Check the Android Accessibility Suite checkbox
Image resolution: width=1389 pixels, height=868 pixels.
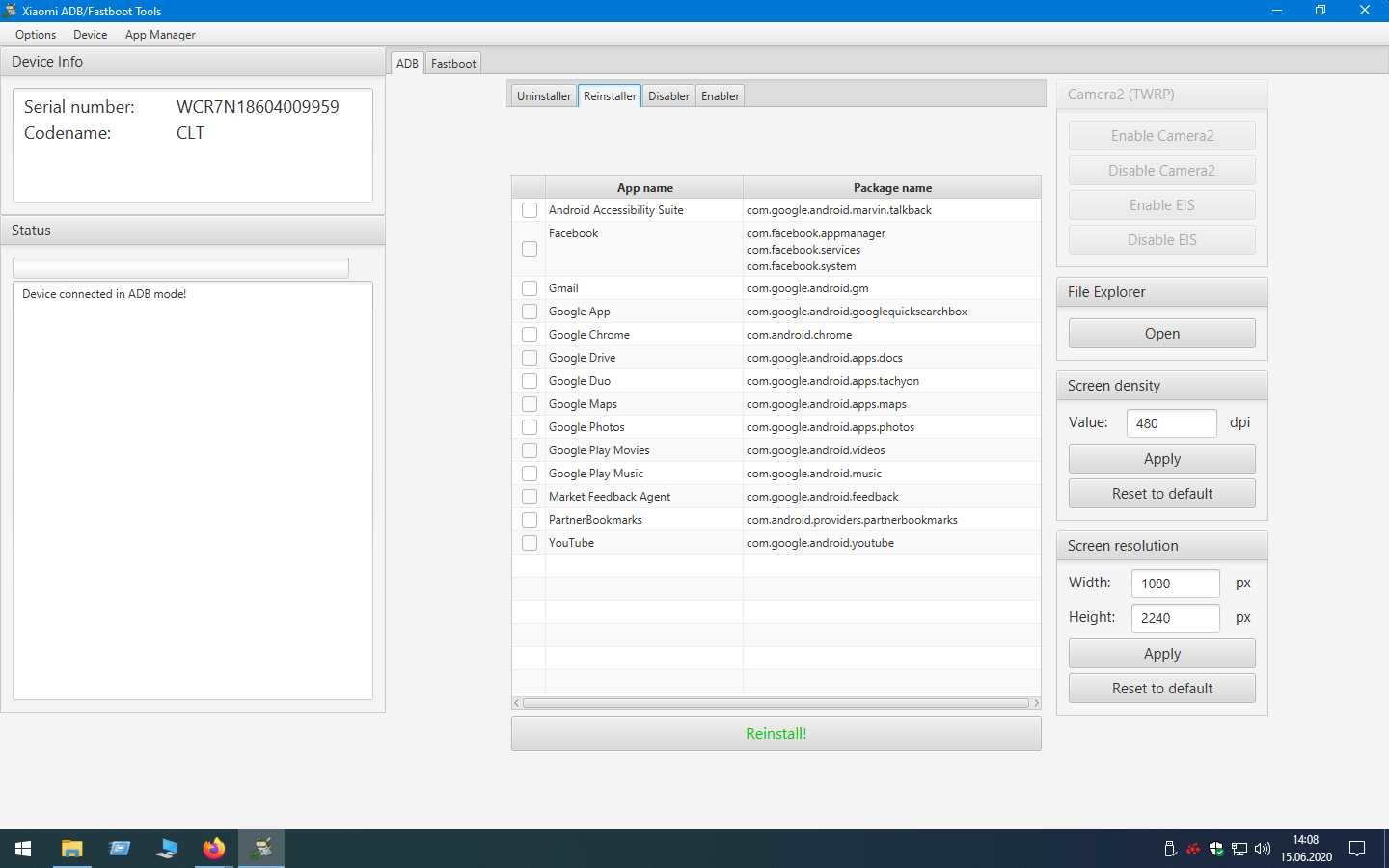pyautogui.click(x=530, y=210)
